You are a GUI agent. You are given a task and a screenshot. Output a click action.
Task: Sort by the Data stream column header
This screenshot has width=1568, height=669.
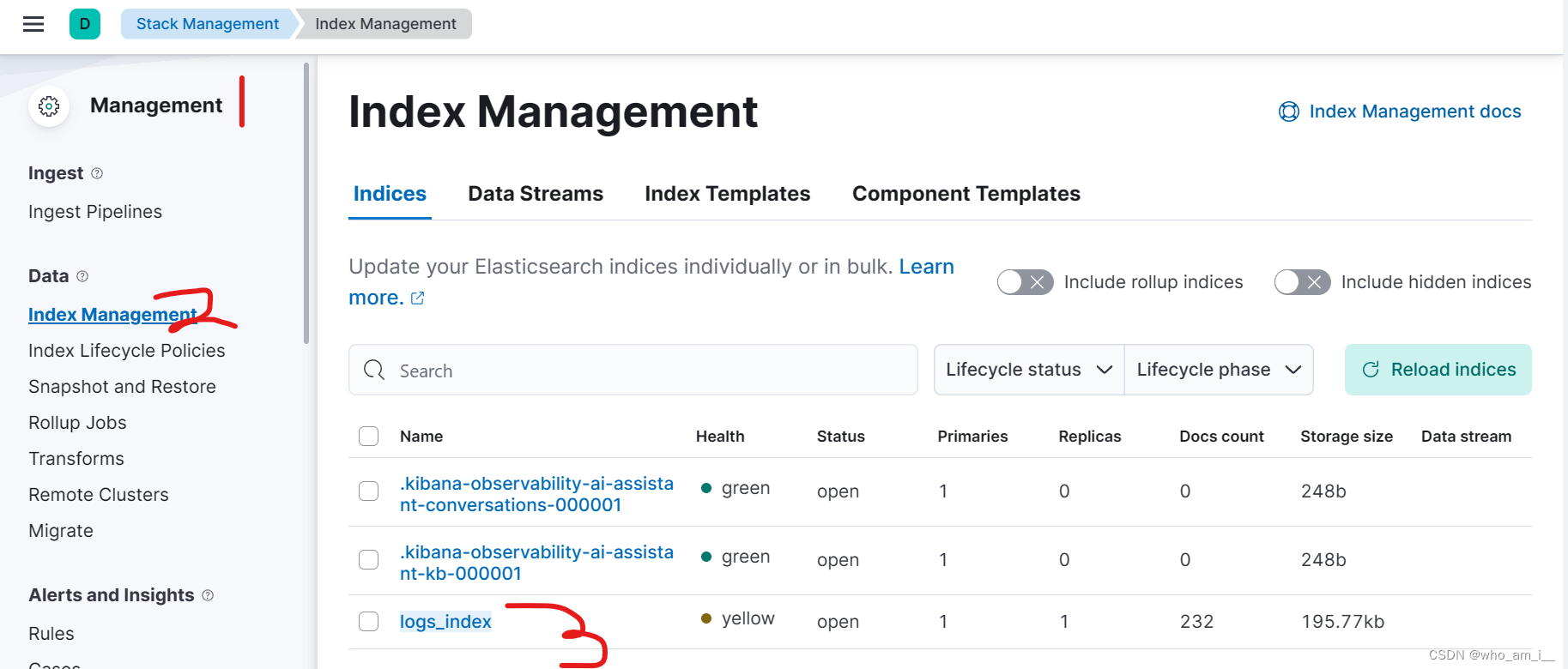[x=1466, y=437]
